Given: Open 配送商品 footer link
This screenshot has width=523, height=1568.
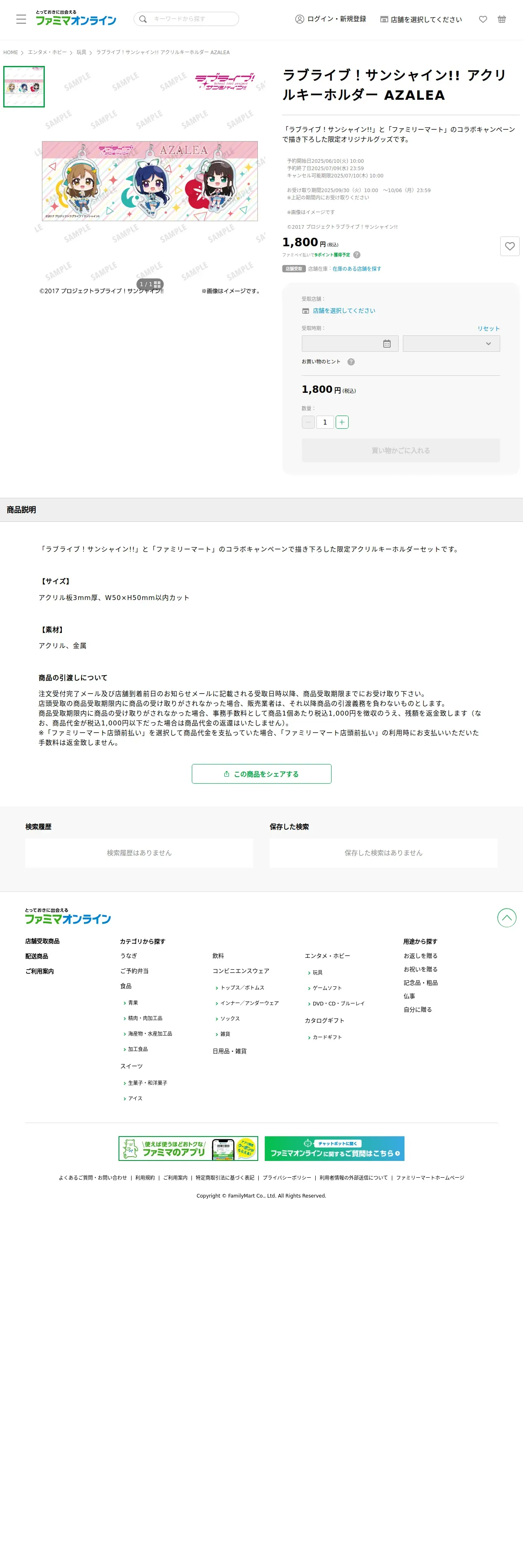Looking at the screenshot, I should [37, 956].
